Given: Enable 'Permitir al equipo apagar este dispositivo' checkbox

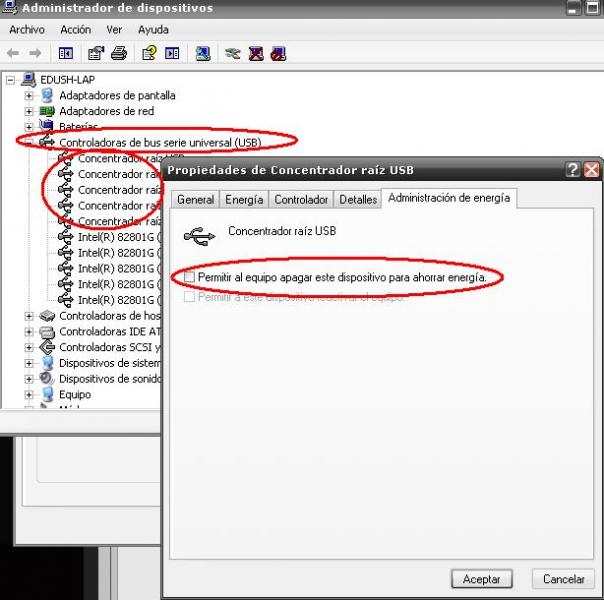Looking at the screenshot, I should [189, 277].
